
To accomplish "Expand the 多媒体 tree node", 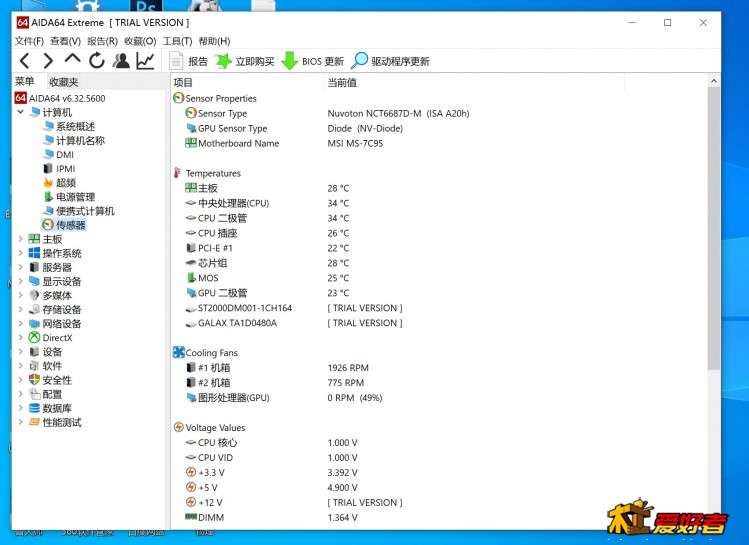I will click(x=21, y=295).
